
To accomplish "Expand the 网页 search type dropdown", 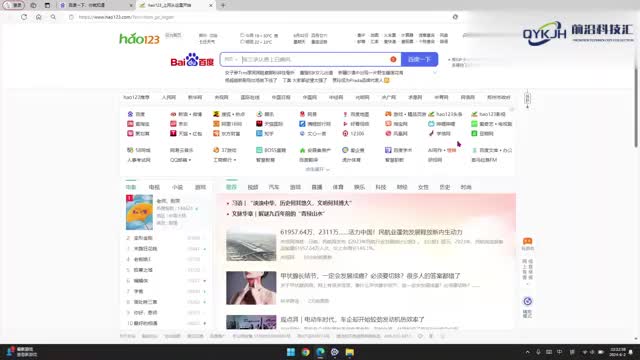I will [231, 60].
